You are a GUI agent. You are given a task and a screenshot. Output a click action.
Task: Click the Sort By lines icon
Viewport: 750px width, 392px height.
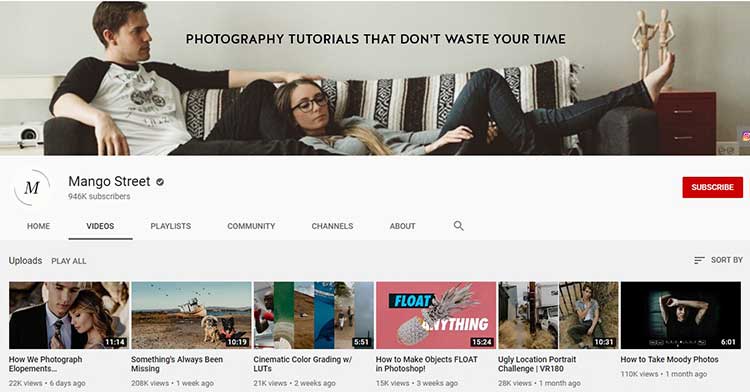pyautogui.click(x=699, y=260)
